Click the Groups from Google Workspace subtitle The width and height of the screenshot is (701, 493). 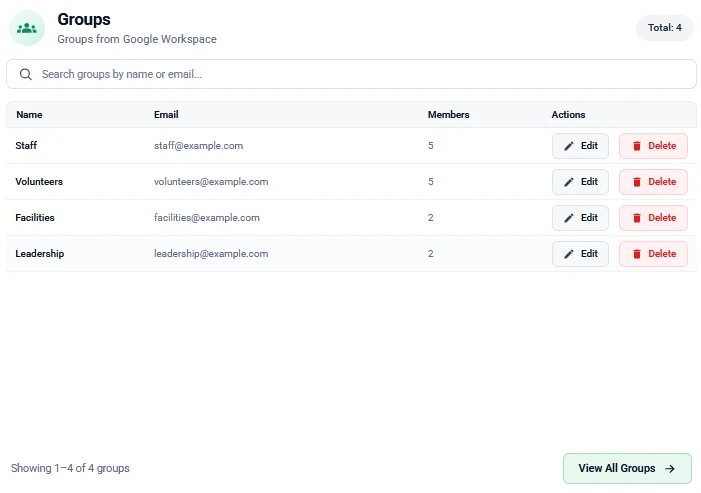pos(137,39)
